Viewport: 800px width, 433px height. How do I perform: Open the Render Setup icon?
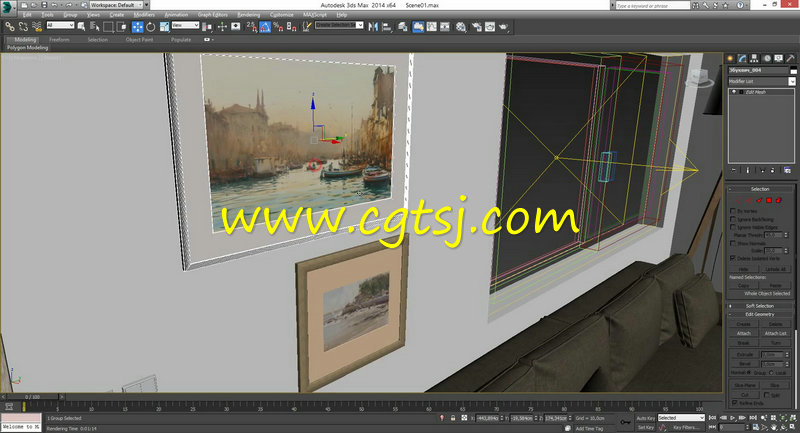tap(476, 27)
